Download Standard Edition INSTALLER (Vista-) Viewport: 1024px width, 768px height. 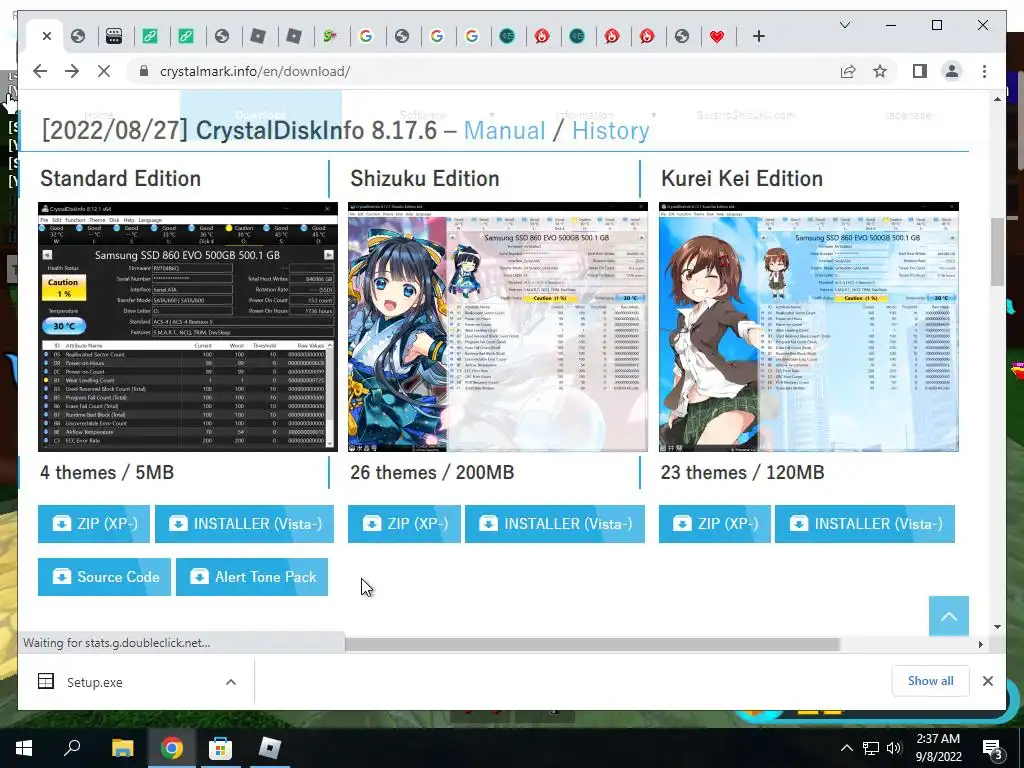[x=244, y=524]
